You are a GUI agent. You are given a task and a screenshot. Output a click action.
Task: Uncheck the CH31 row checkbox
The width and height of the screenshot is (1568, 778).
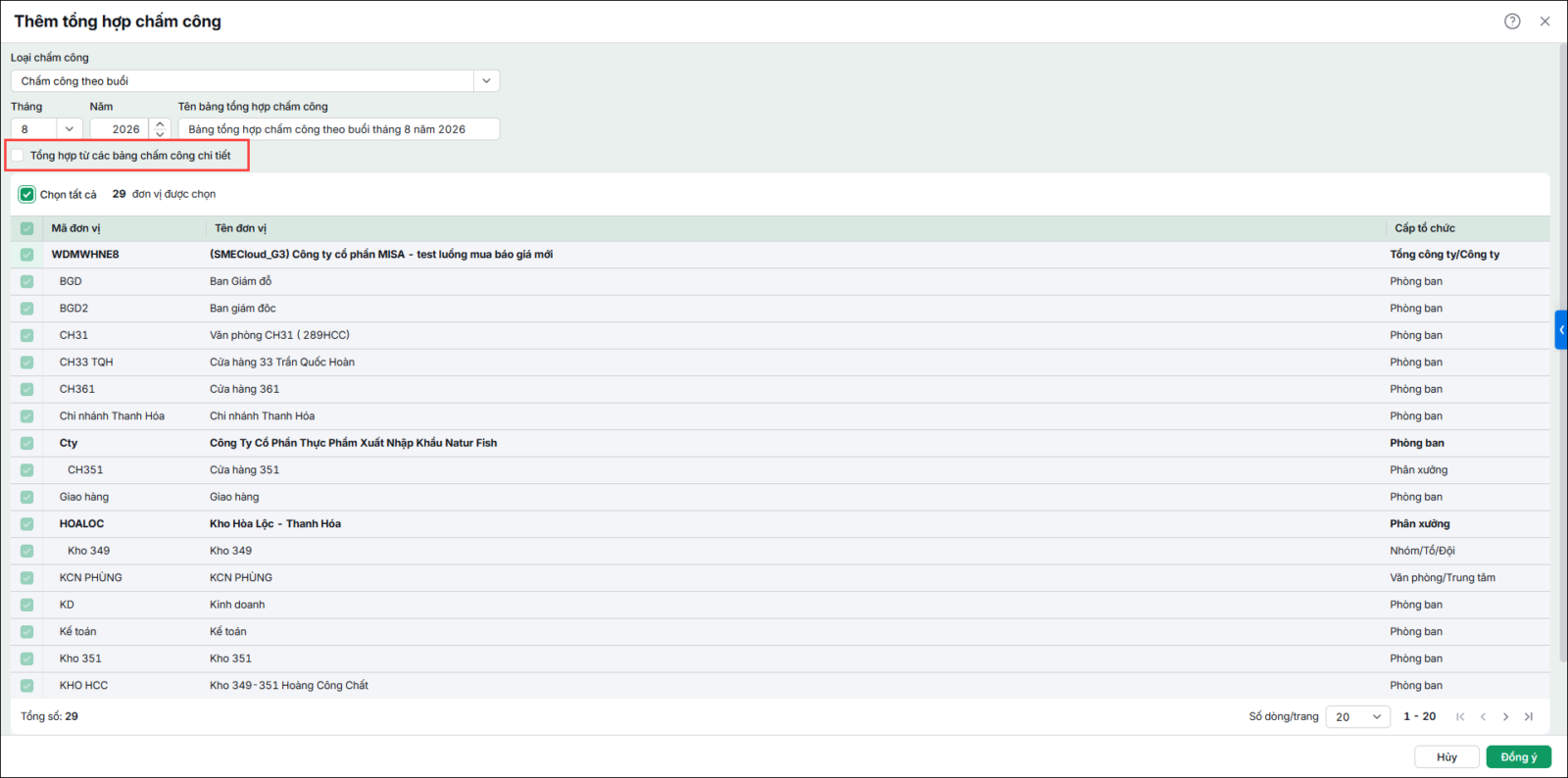tap(26, 335)
